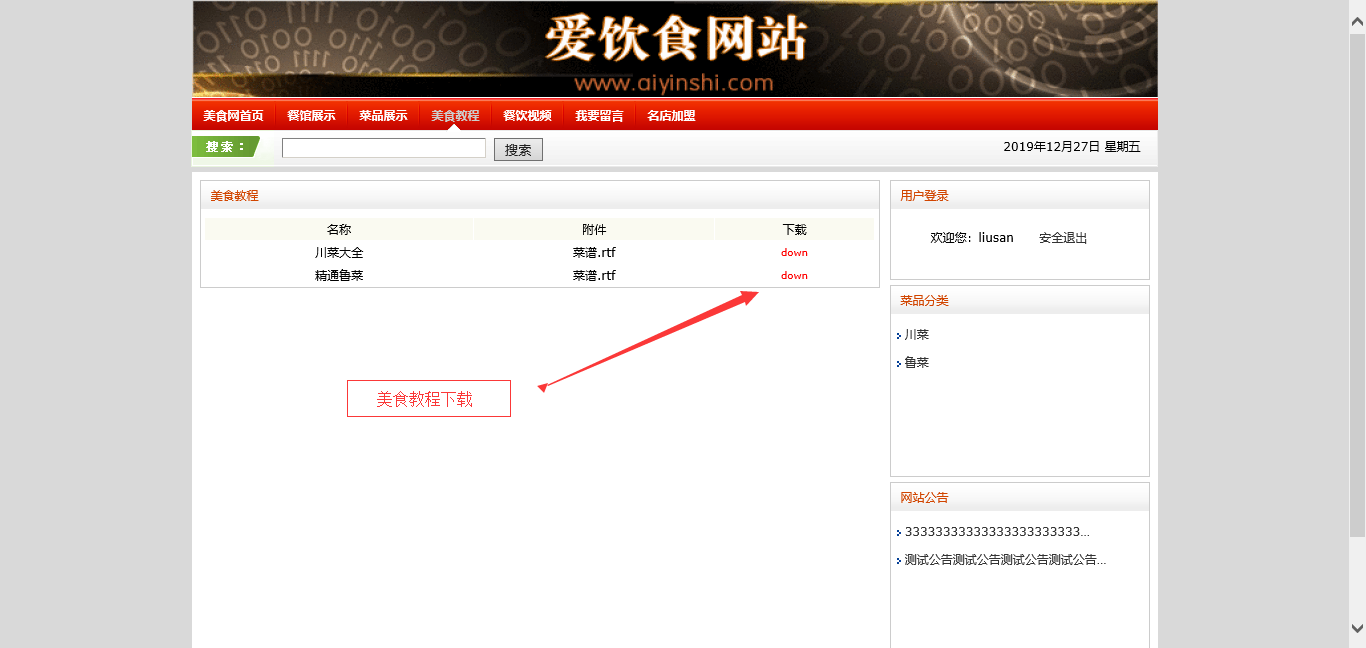
Task: Focus the search text field
Action: (x=383, y=148)
